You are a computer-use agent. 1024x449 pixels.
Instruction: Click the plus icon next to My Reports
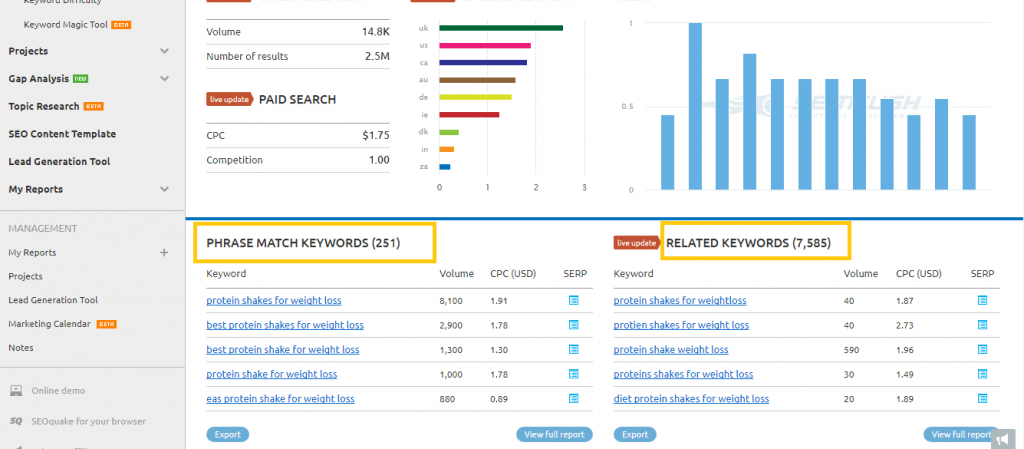pos(164,253)
